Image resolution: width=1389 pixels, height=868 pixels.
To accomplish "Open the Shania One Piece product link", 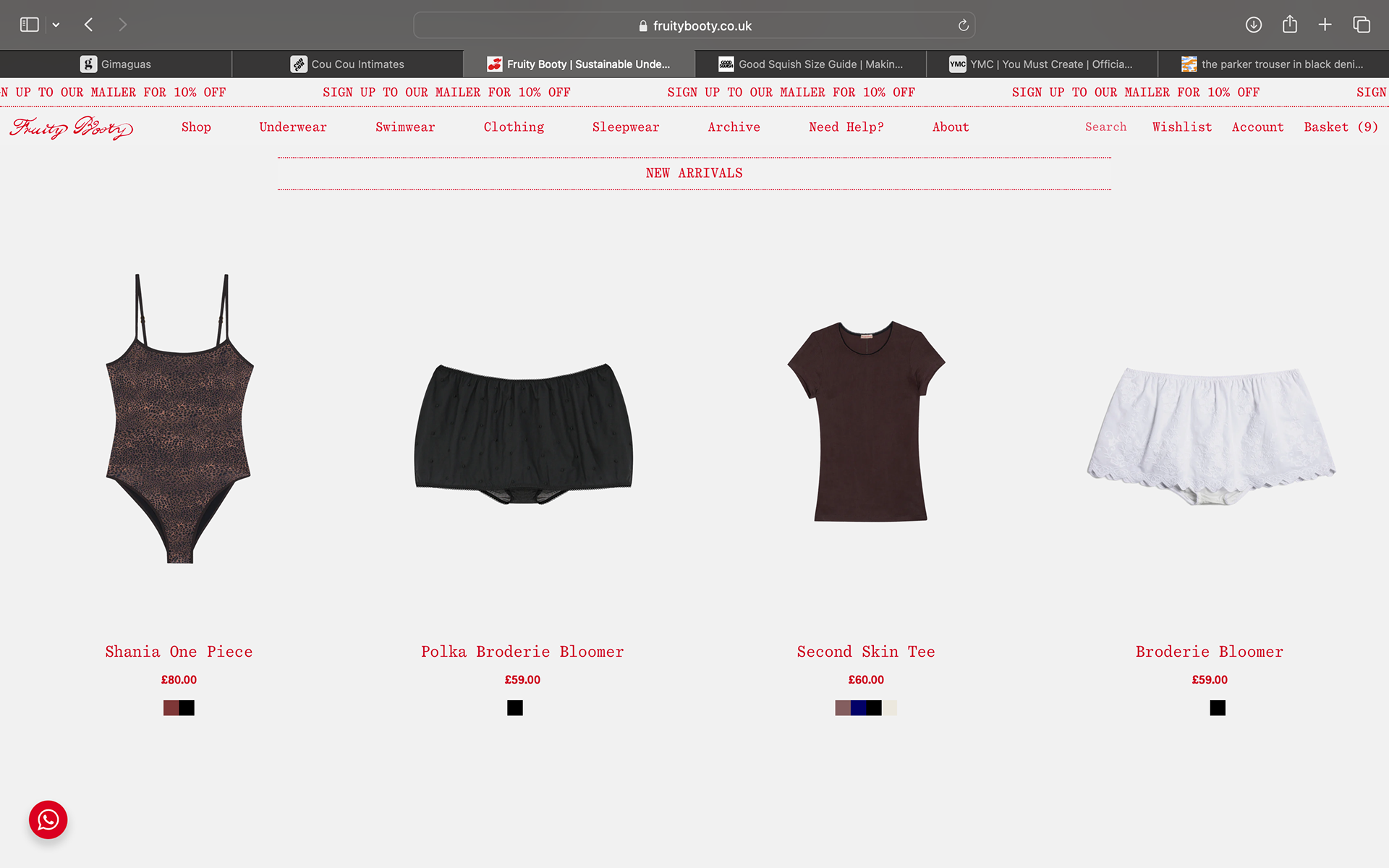I will click(179, 652).
